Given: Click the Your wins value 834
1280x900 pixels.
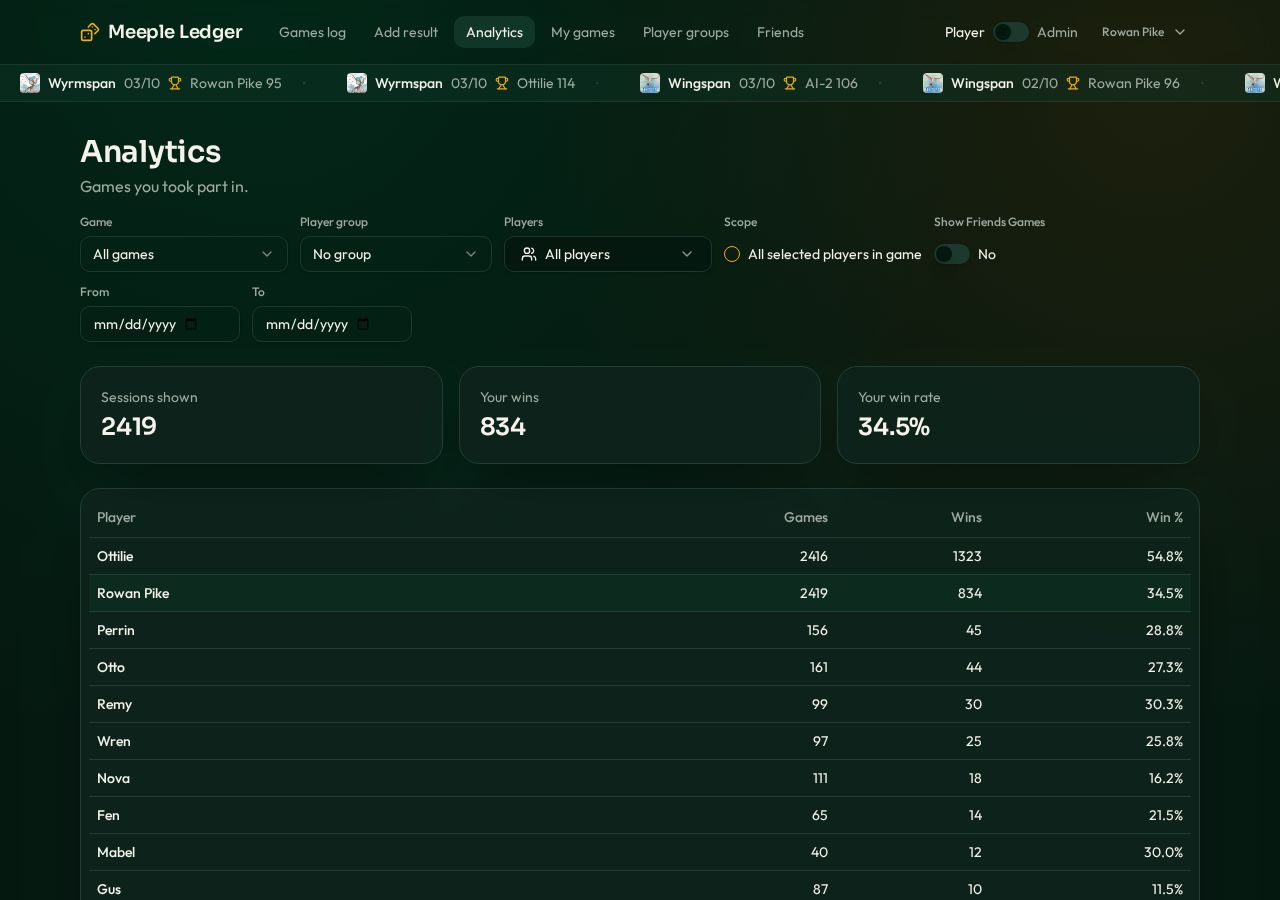Looking at the screenshot, I should click(x=503, y=426).
